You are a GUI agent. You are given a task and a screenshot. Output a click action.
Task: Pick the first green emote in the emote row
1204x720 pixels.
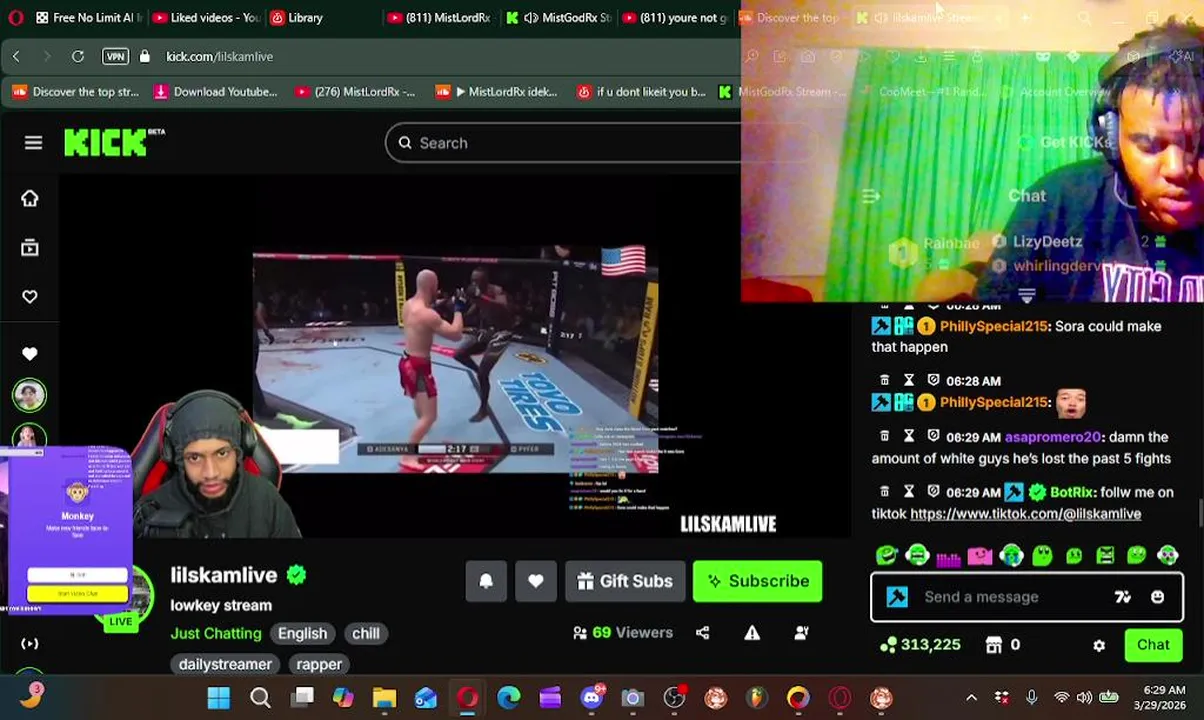tap(886, 555)
